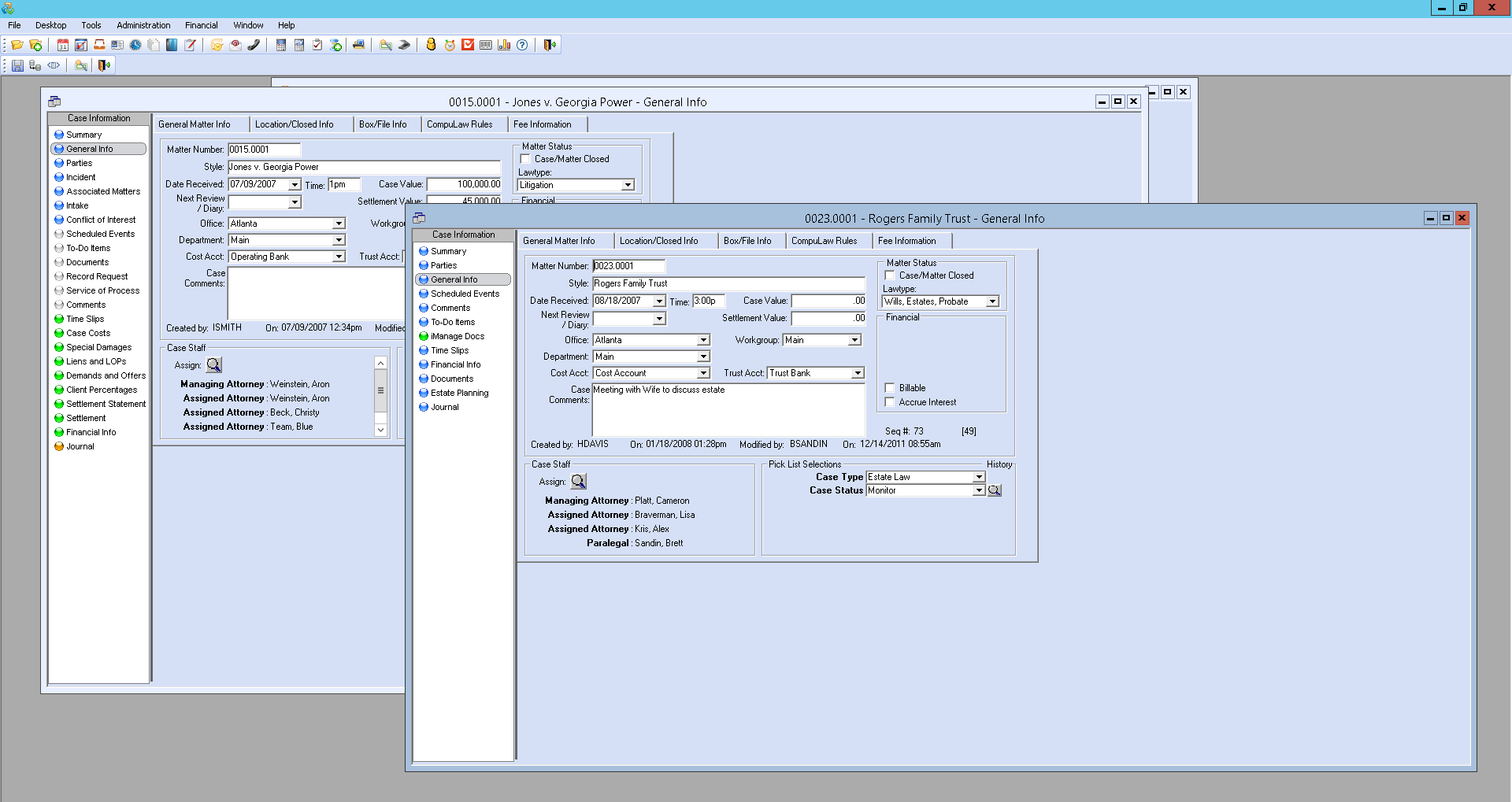The height and width of the screenshot is (802, 1512).
Task: Click the Save icon on the second toolbar
Action: (17, 65)
